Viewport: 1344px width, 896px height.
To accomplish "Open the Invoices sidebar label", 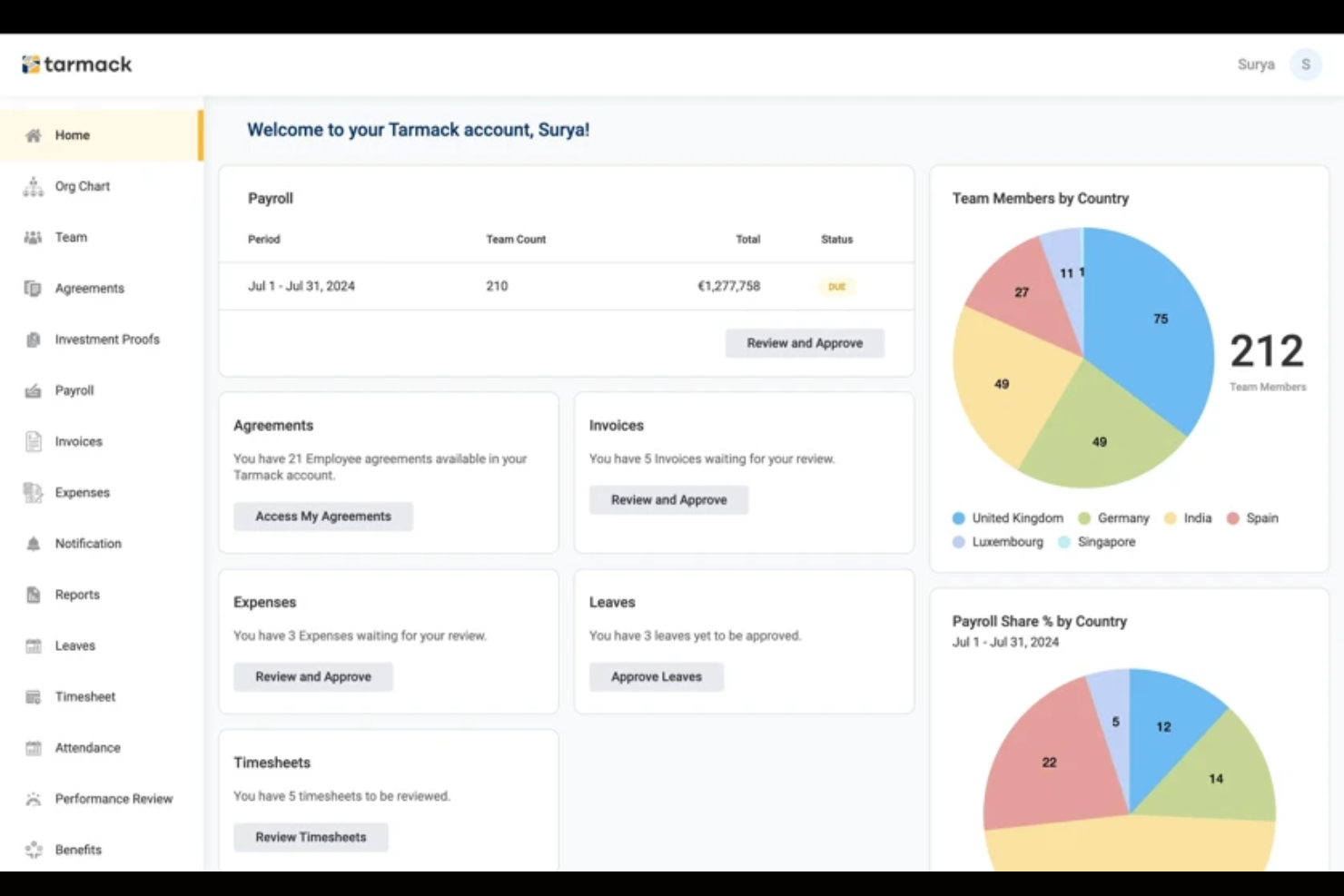I will tap(79, 441).
